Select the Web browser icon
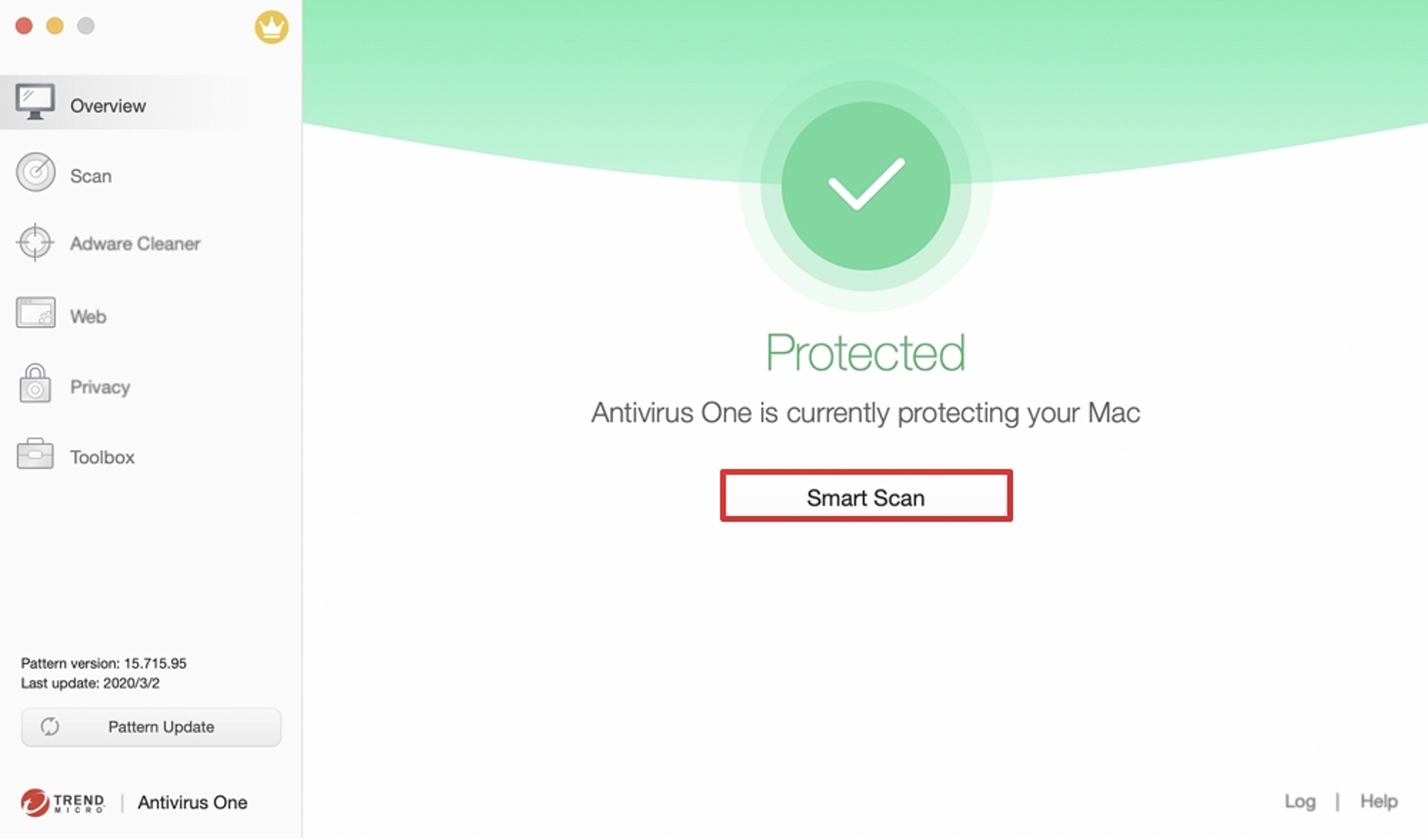Screen dimensions: 1428x840 tap(35, 313)
